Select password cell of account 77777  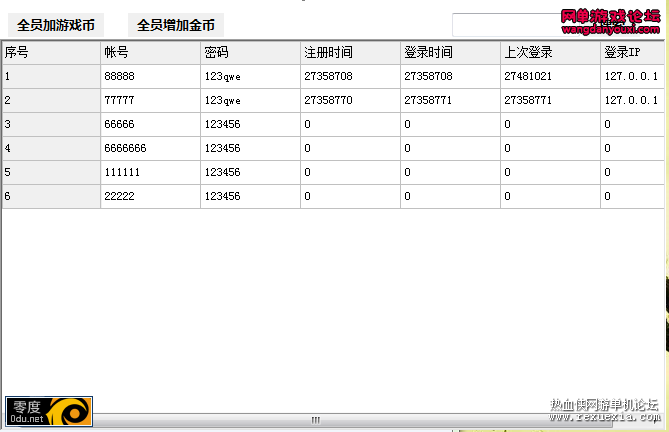pos(250,101)
